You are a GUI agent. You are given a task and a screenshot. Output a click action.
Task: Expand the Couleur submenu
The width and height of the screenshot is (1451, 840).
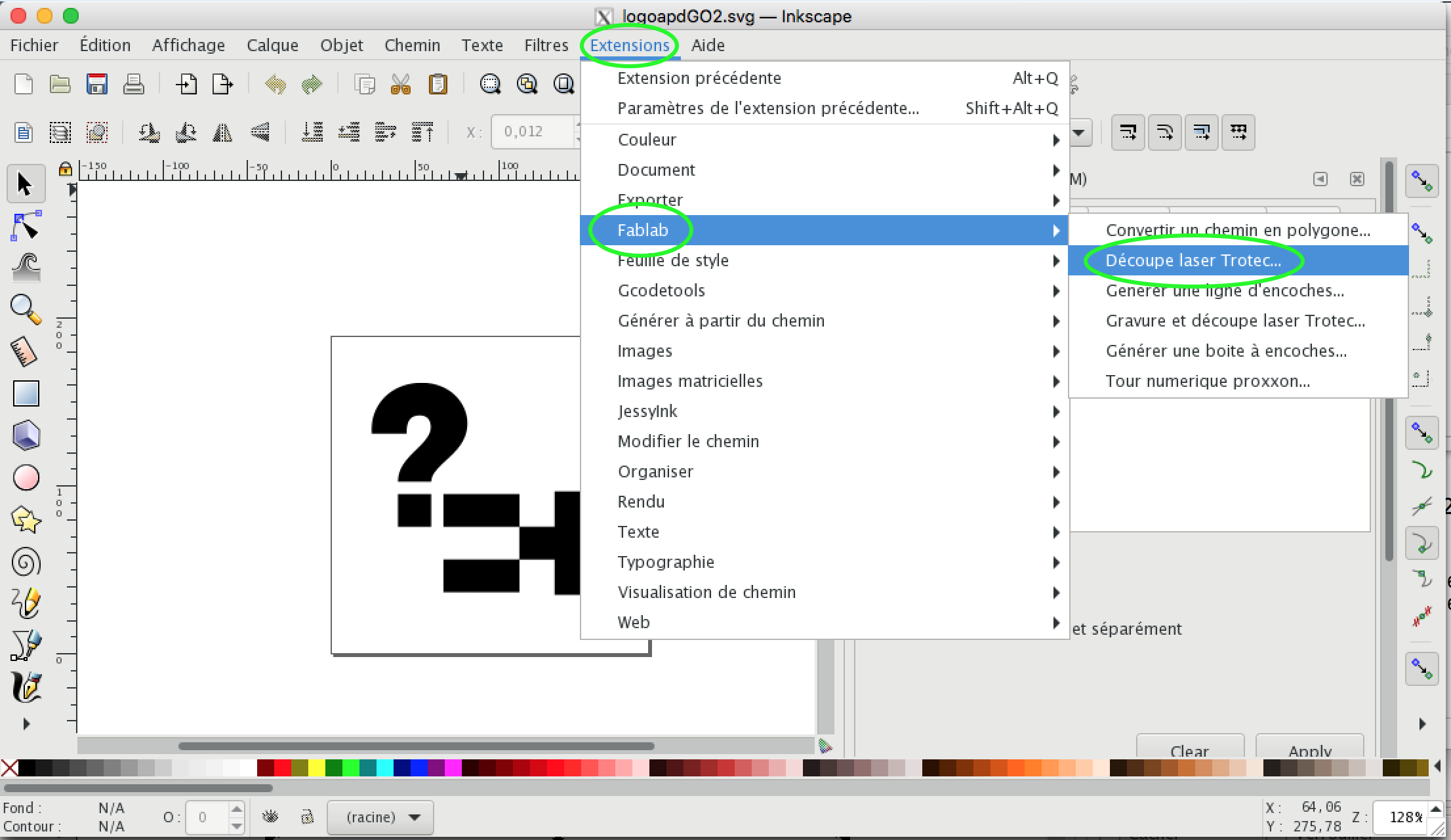point(825,140)
